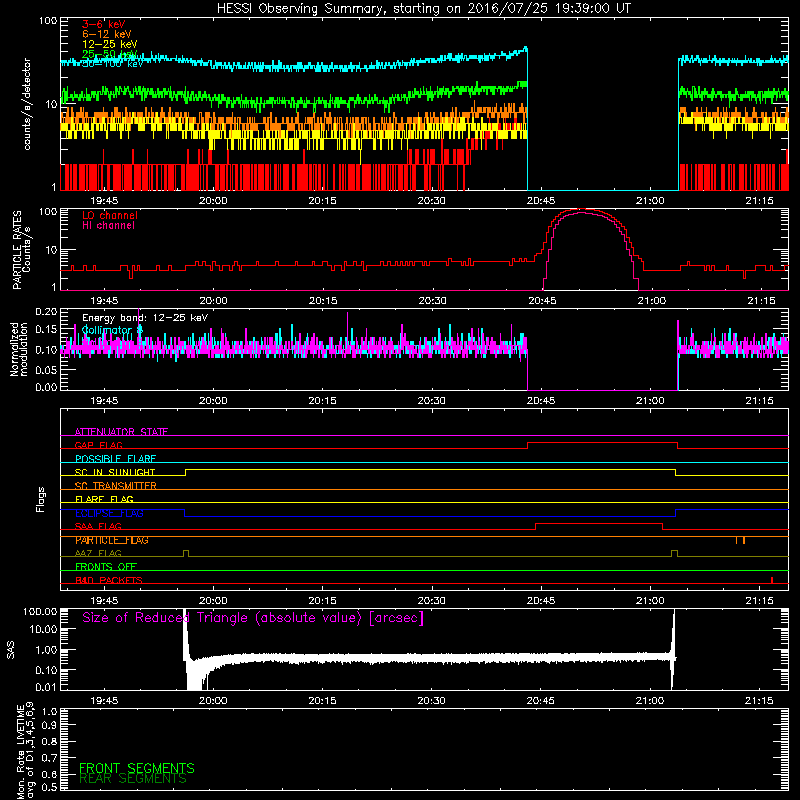Click the 'Size of Reduced Triangle' caption
This screenshot has width=800, height=800.
click(253, 618)
